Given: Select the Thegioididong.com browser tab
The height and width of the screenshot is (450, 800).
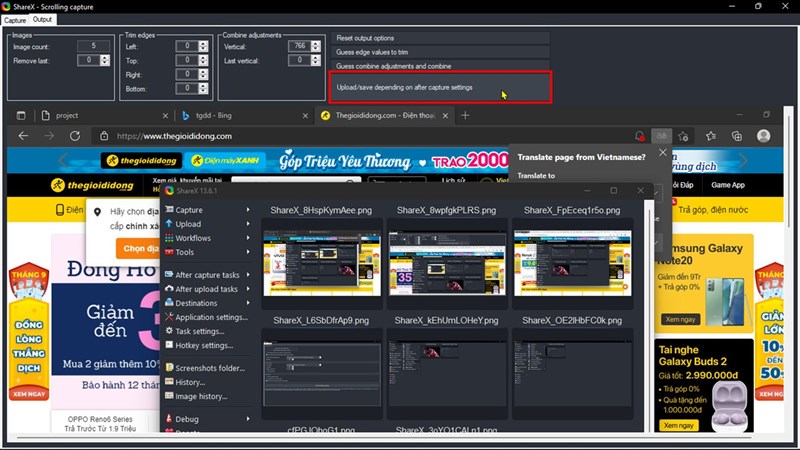Looking at the screenshot, I should coord(383,115).
